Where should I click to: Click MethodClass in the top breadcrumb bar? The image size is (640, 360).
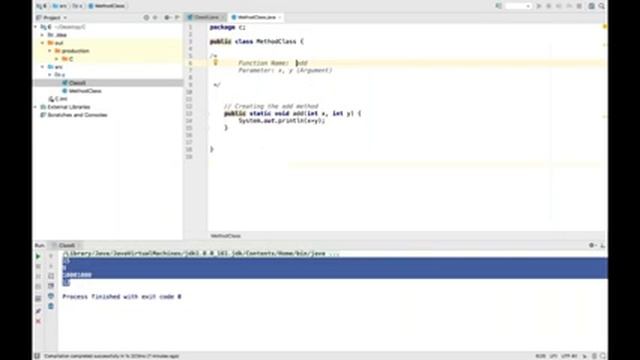tap(107, 6)
